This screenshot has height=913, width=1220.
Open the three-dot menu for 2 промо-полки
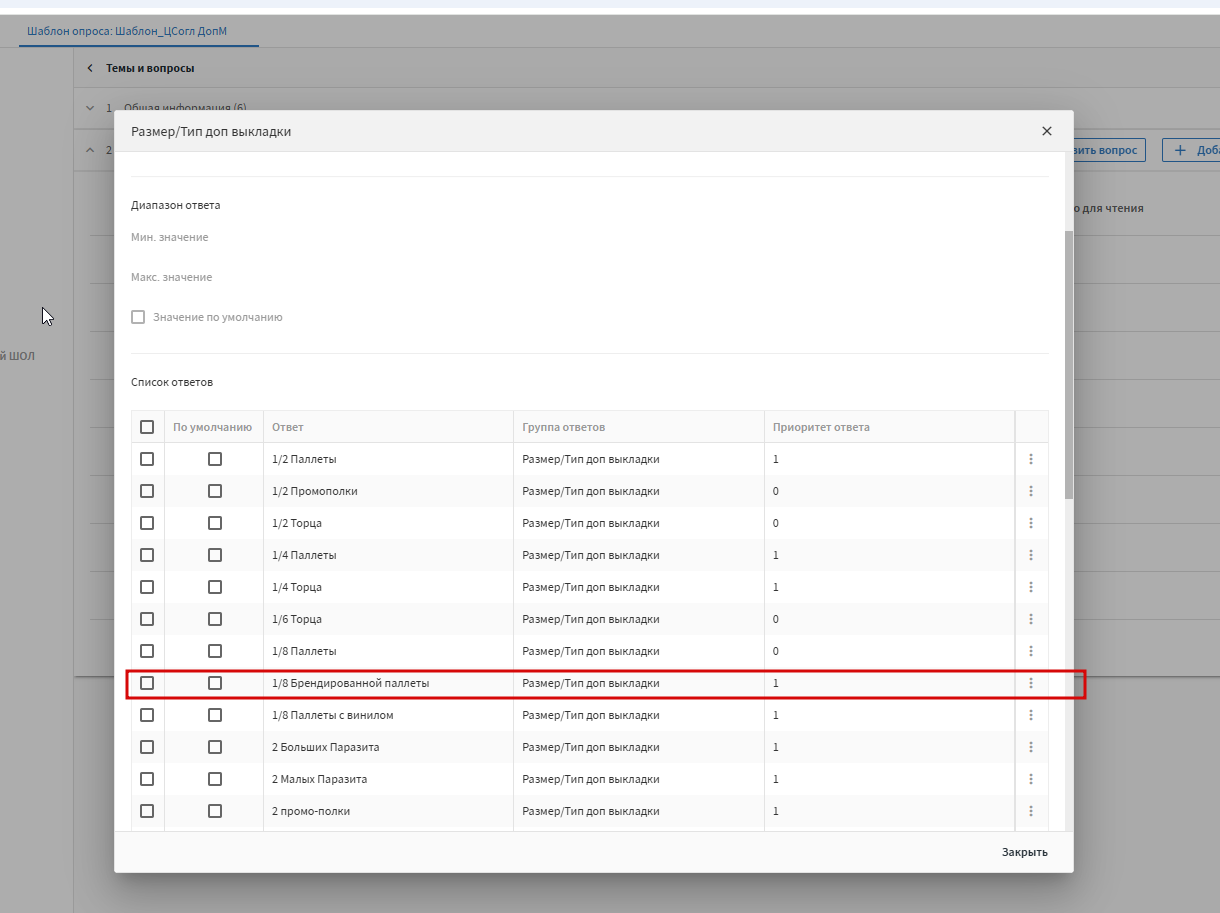click(1031, 811)
